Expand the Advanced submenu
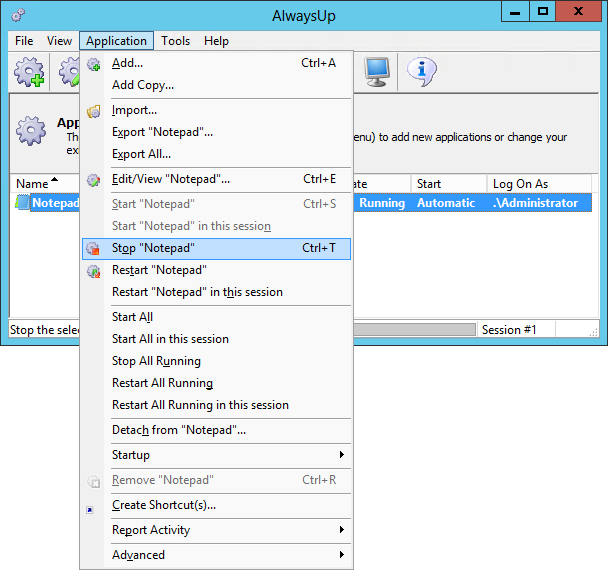 (x=216, y=555)
